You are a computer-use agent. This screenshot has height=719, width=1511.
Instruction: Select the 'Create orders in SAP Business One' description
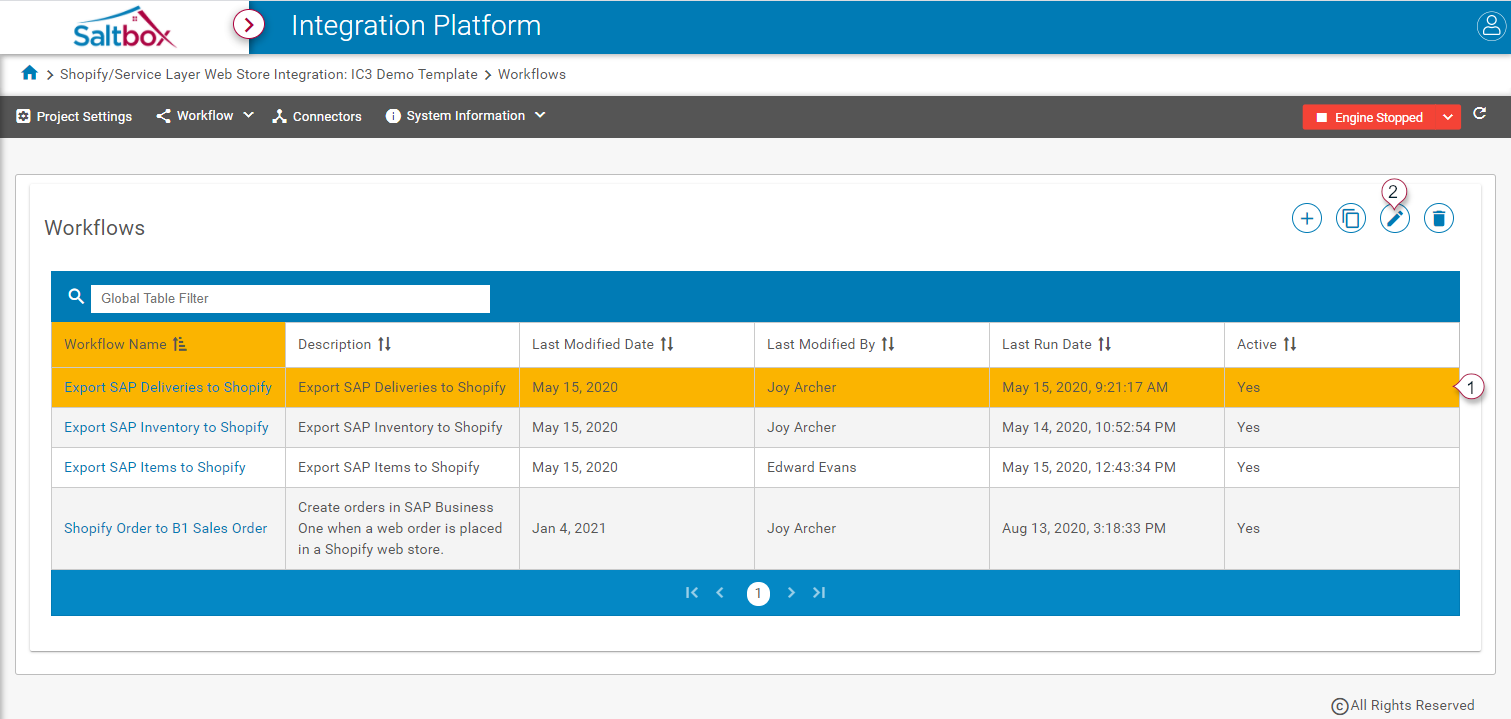tap(402, 528)
